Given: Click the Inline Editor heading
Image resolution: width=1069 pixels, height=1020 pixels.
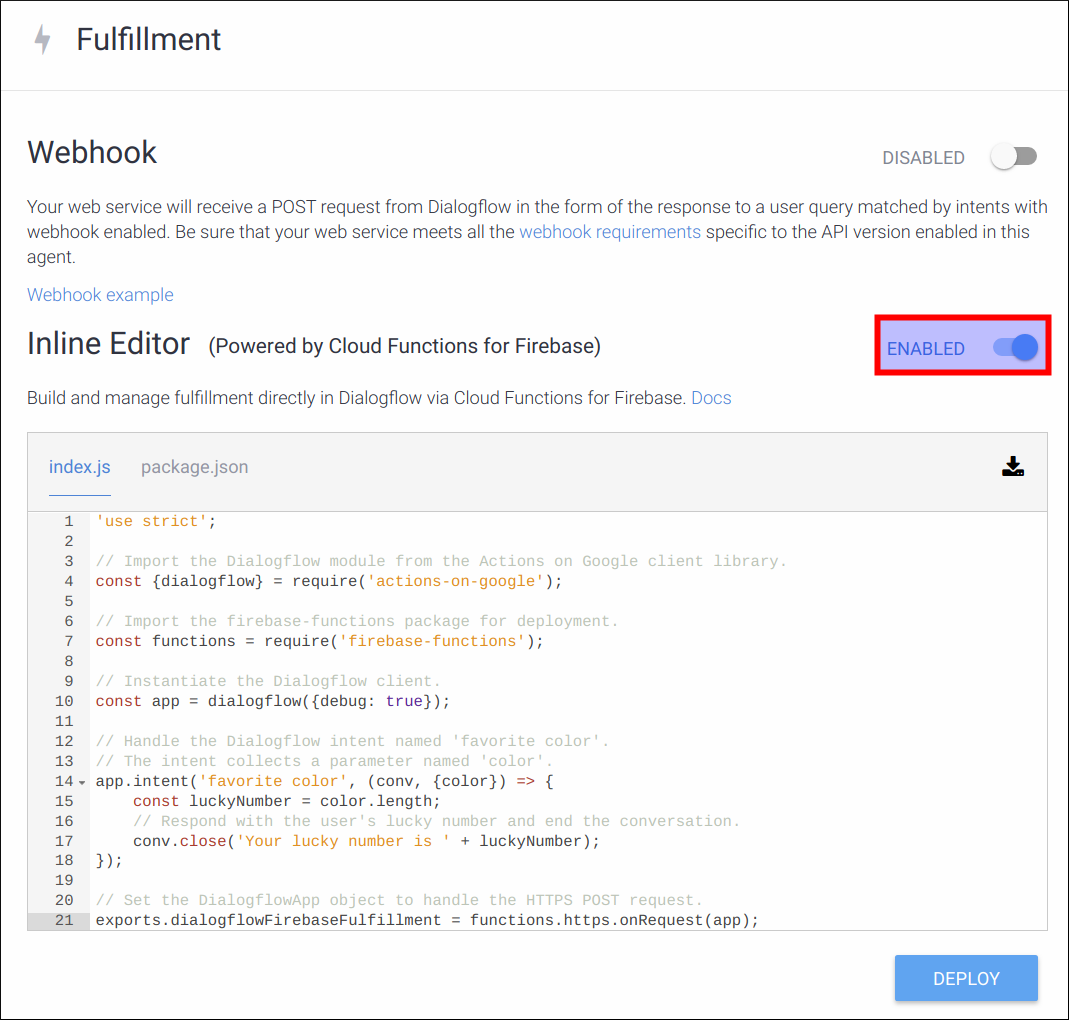Looking at the screenshot, I should 108,343.
